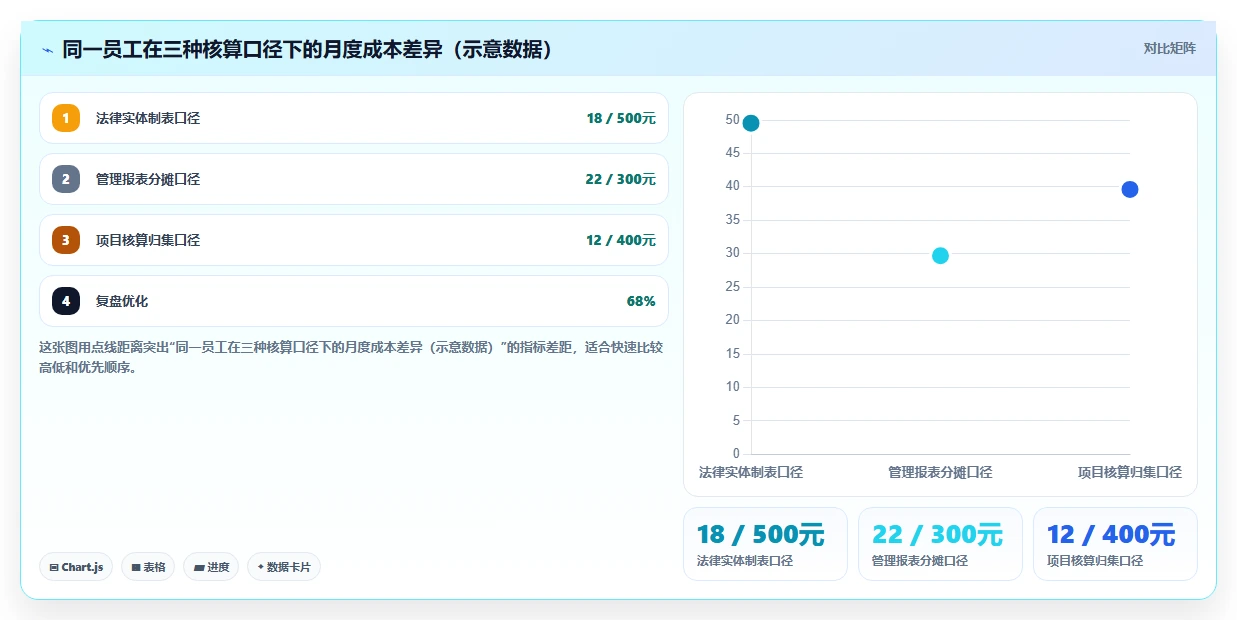Click the orange number 1 badge
The height and width of the screenshot is (620, 1237).
[x=66, y=118]
